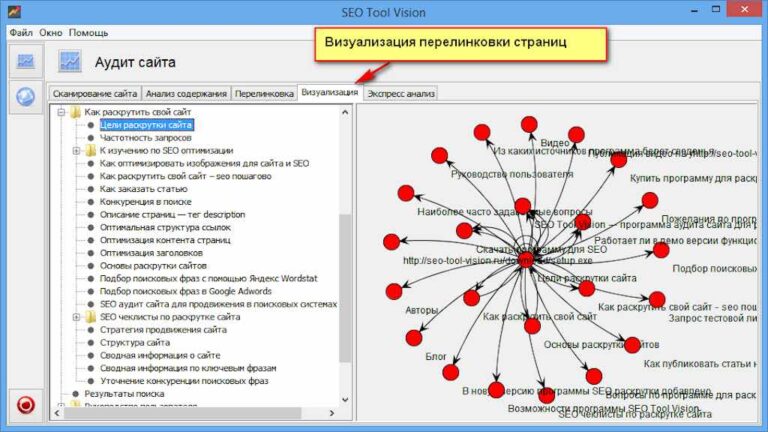Switch to Перелинковка tab
The image size is (768, 432).
264,94
